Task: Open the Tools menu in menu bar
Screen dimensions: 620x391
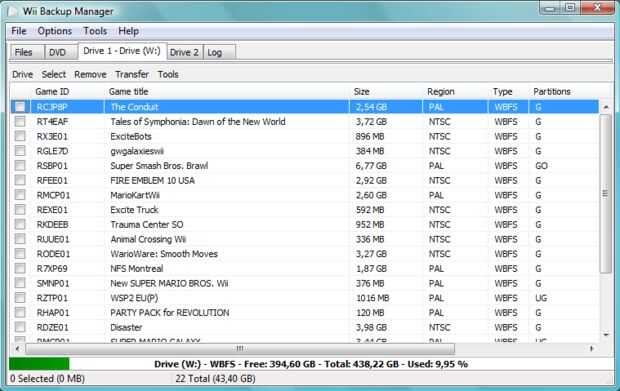Action: point(95,31)
